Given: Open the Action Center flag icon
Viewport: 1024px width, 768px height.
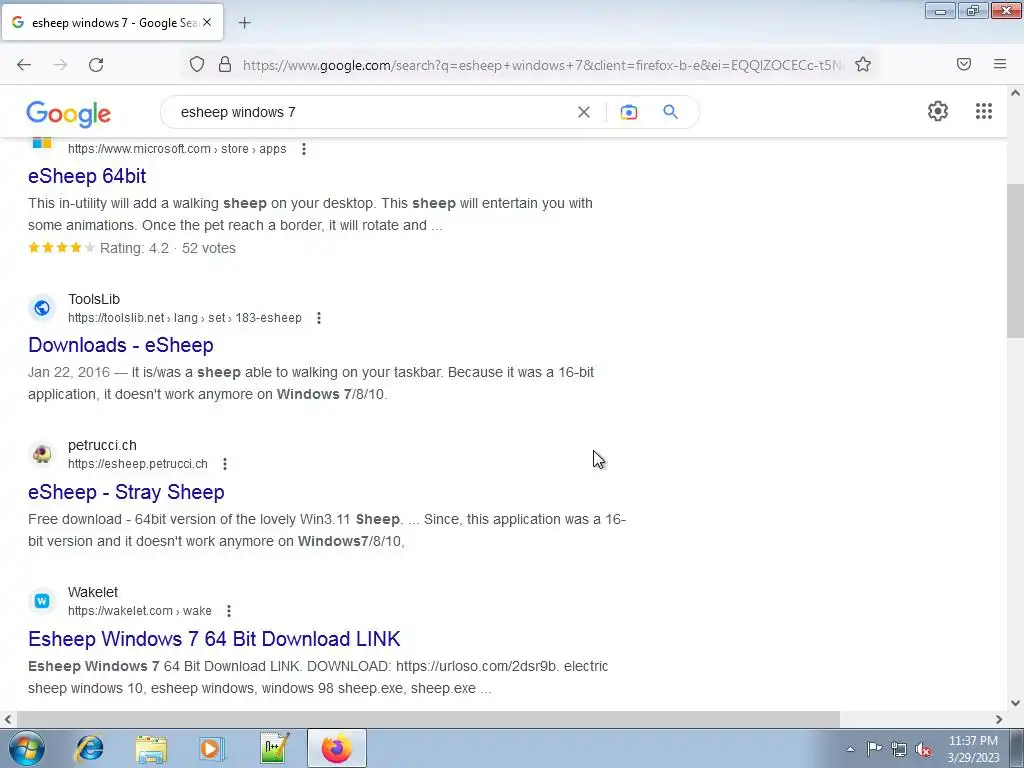Looking at the screenshot, I should [x=874, y=749].
